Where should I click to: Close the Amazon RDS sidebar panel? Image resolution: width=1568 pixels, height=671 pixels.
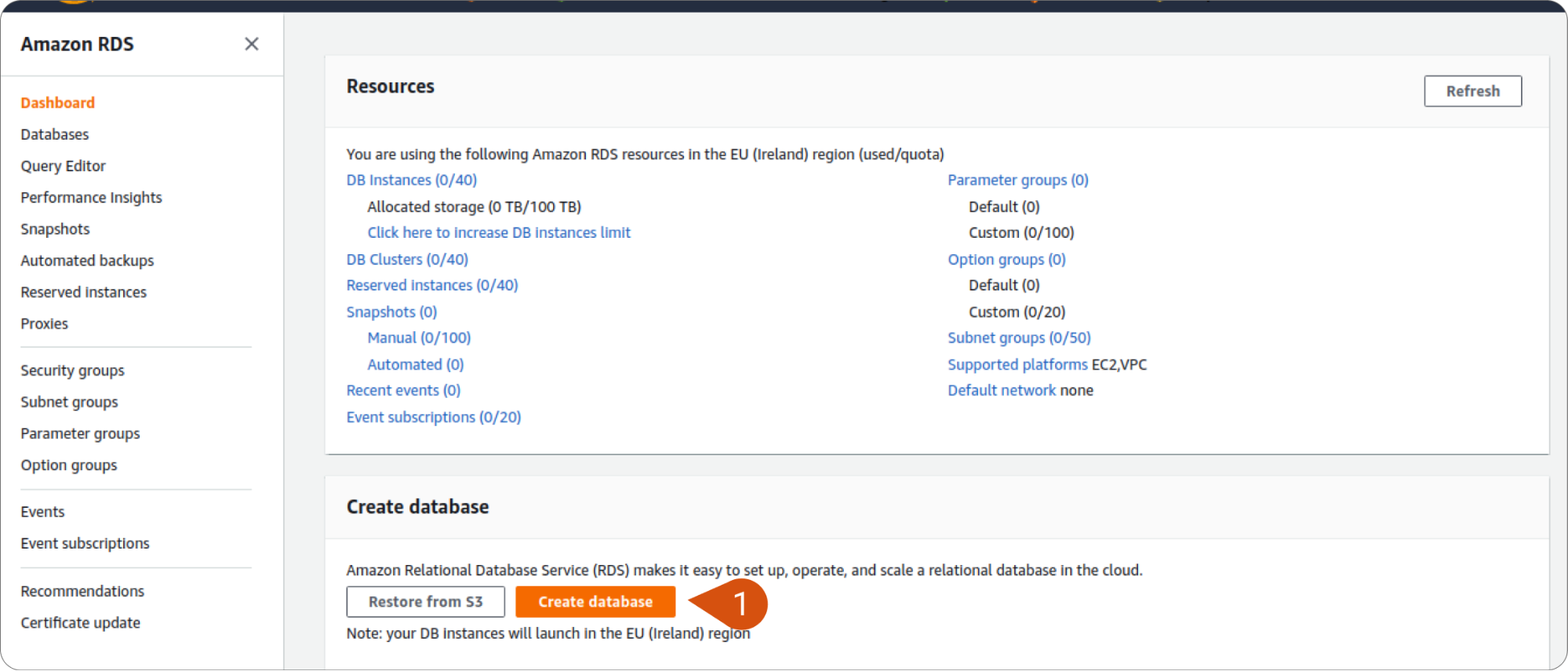click(251, 44)
